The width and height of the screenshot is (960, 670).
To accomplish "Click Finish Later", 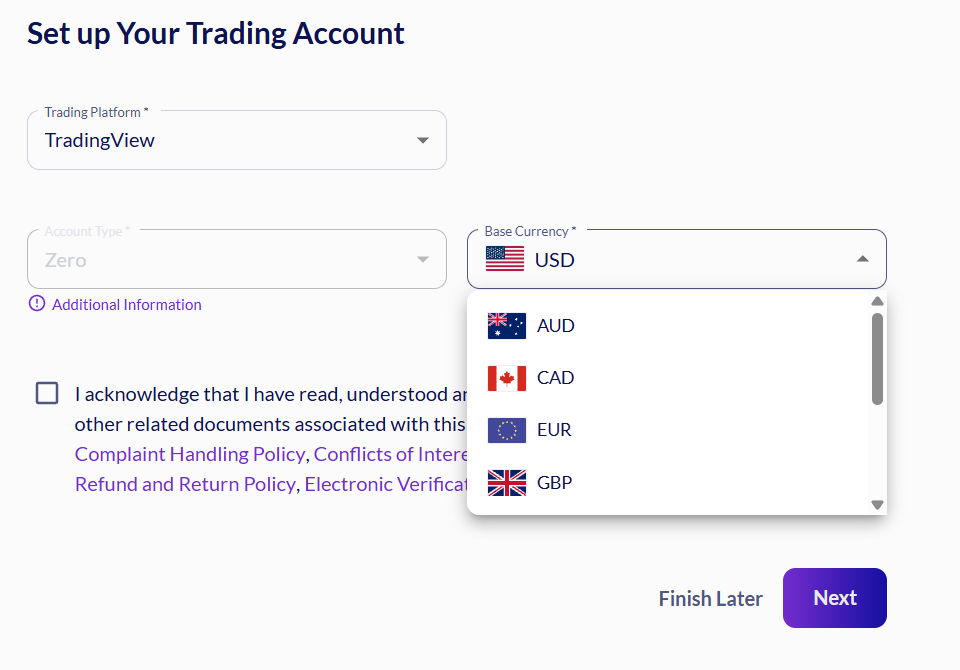I will click(x=710, y=598).
